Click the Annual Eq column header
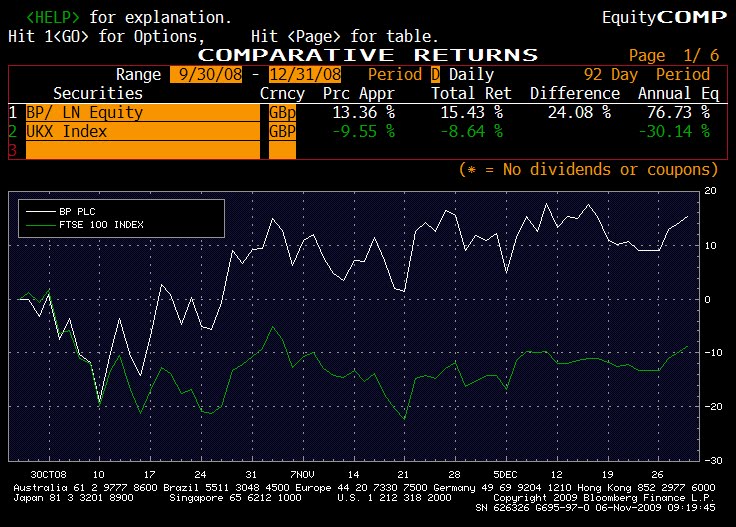 (678, 93)
